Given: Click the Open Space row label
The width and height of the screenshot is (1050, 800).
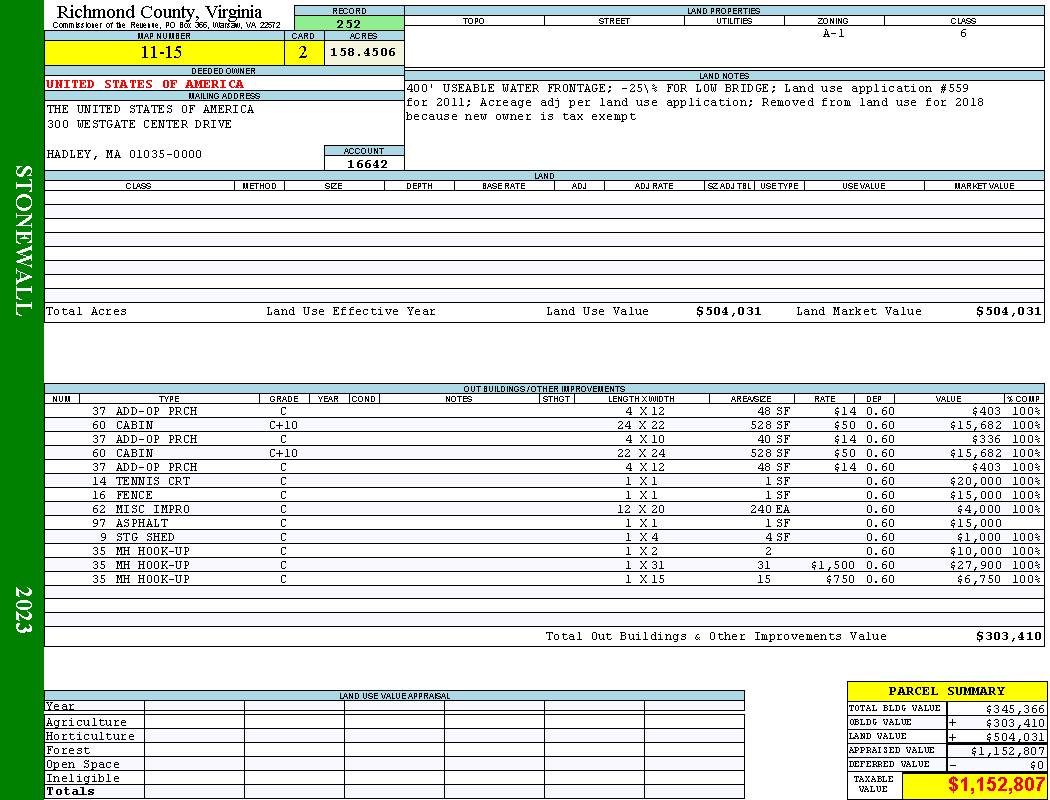Looking at the screenshot, I should coord(82,765).
